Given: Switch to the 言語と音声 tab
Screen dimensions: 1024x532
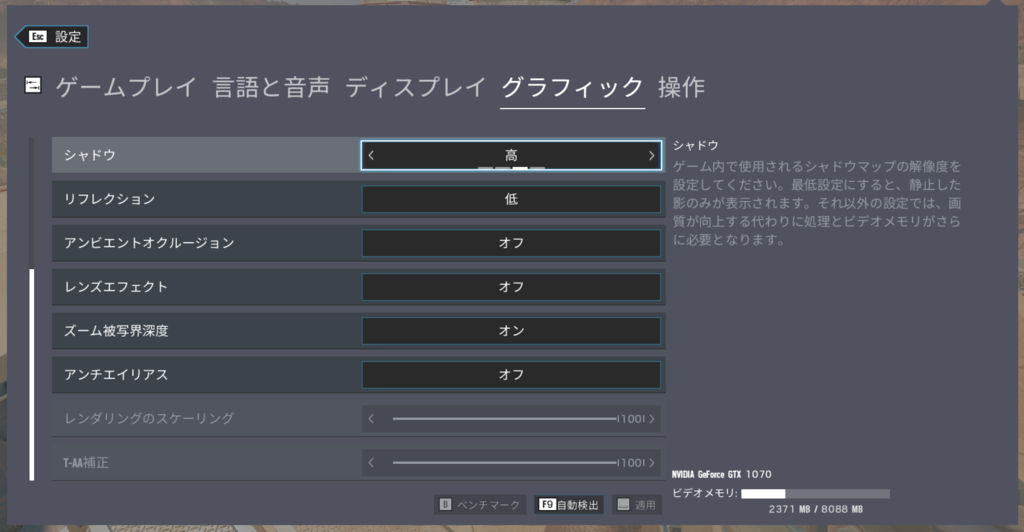Looking at the screenshot, I should coord(272,87).
